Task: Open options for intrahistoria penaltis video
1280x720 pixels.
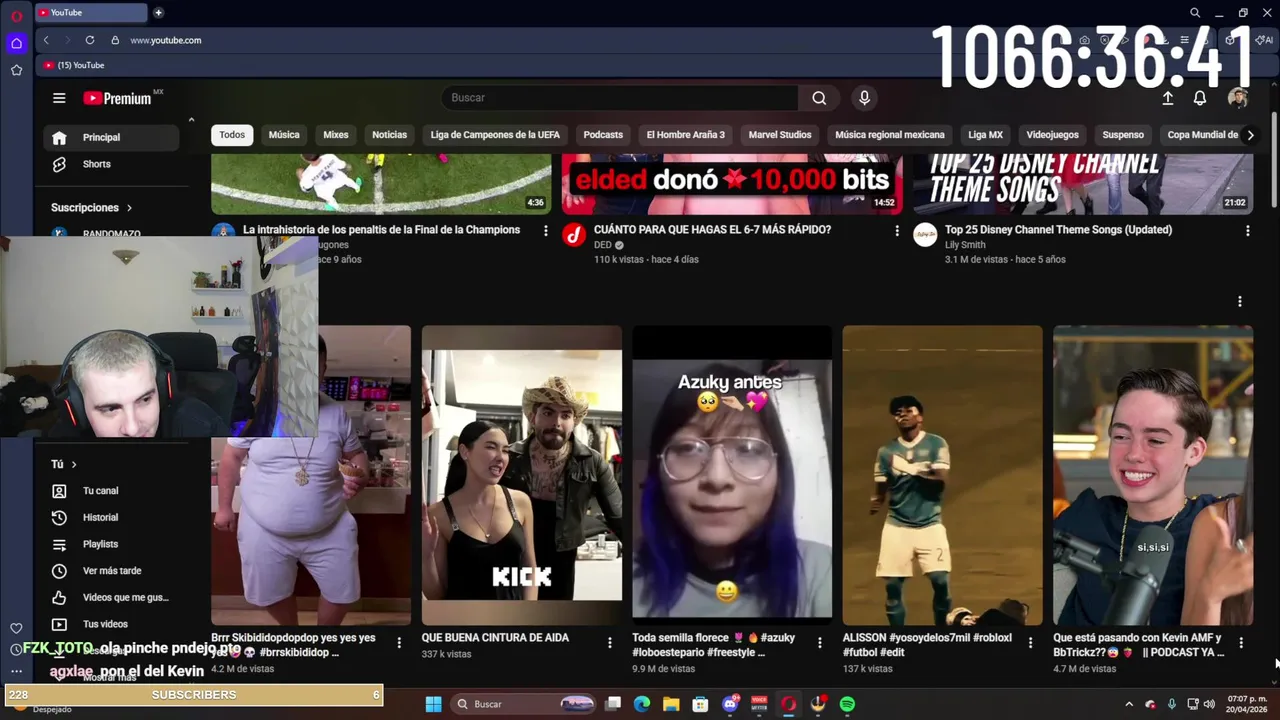Action: click(x=545, y=231)
